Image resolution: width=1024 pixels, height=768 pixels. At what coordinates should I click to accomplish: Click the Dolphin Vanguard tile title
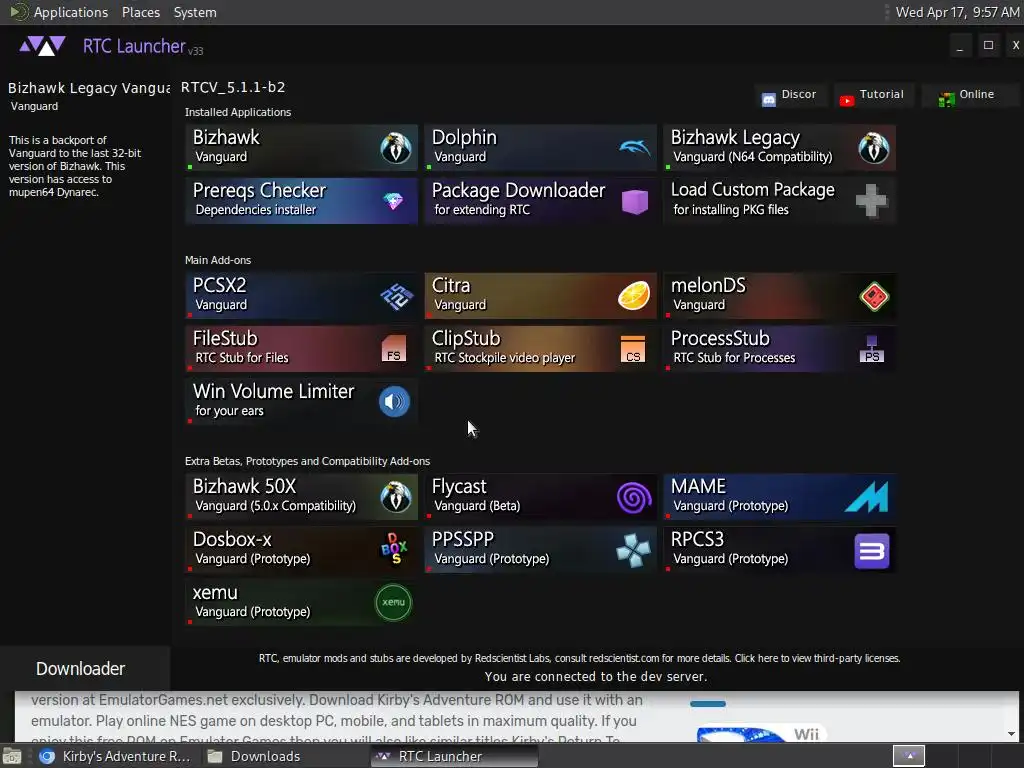(x=464, y=137)
